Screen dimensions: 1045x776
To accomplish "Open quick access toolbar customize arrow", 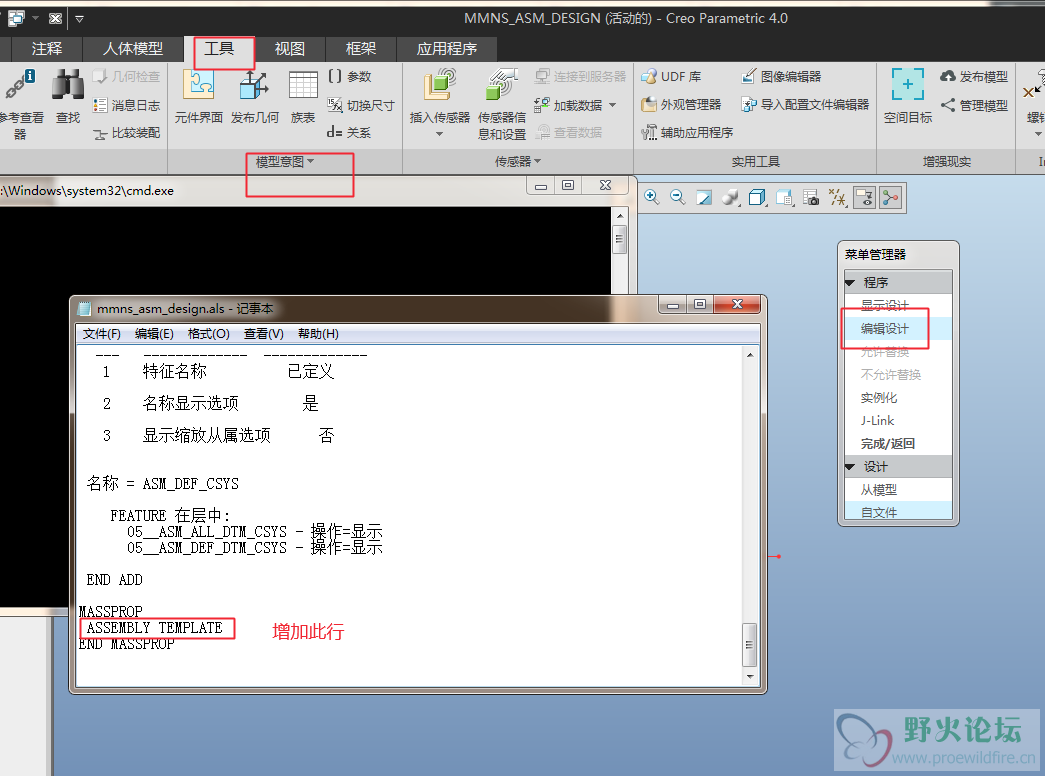I will [79, 19].
